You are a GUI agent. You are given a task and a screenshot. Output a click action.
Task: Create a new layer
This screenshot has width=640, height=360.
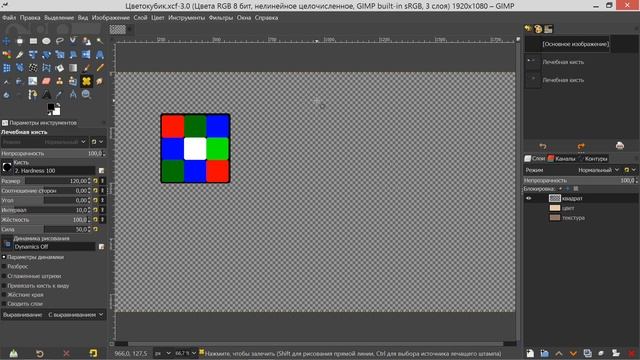(x=530, y=353)
